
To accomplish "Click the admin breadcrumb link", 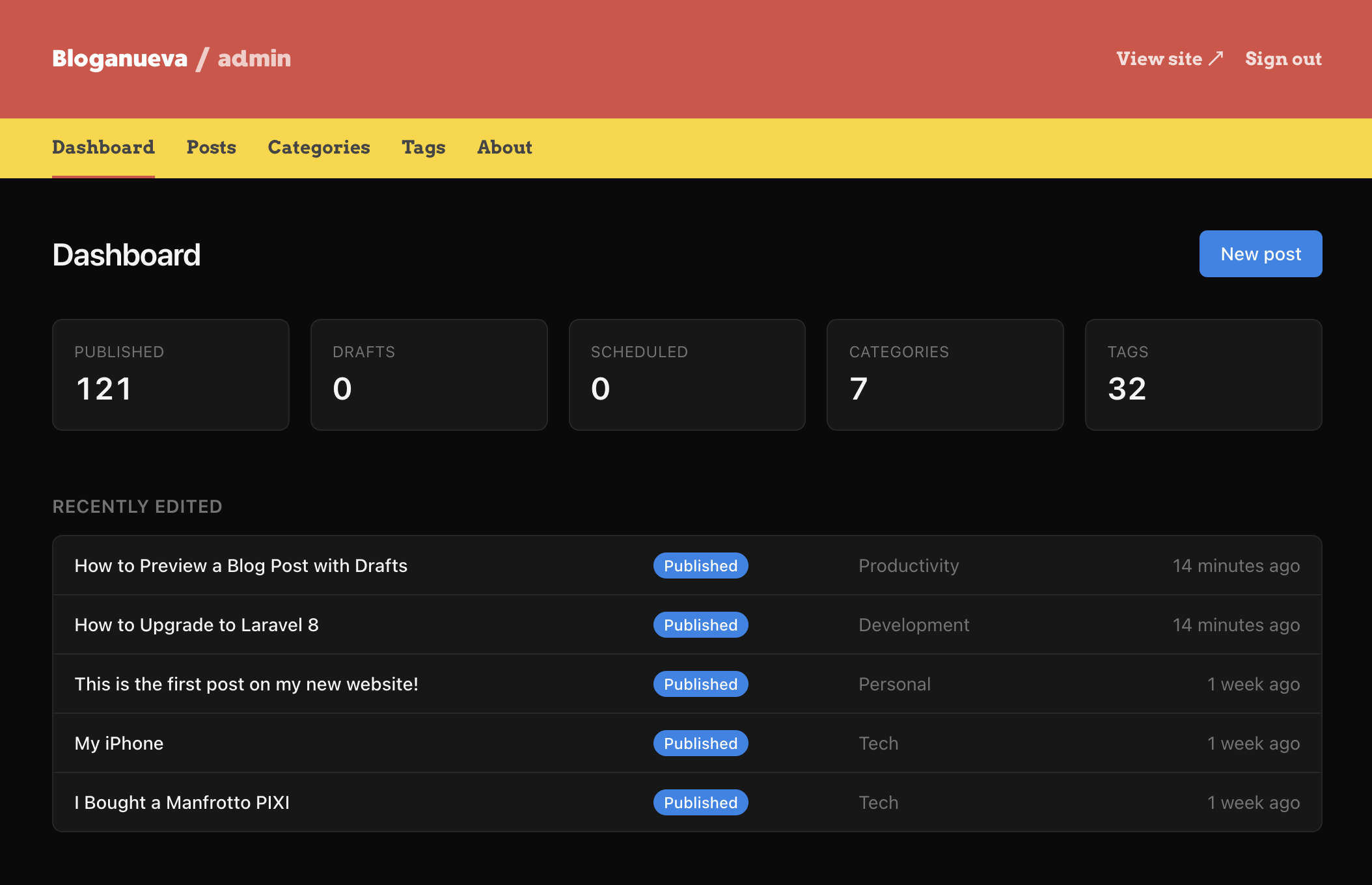I will pyautogui.click(x=254, y=59).
